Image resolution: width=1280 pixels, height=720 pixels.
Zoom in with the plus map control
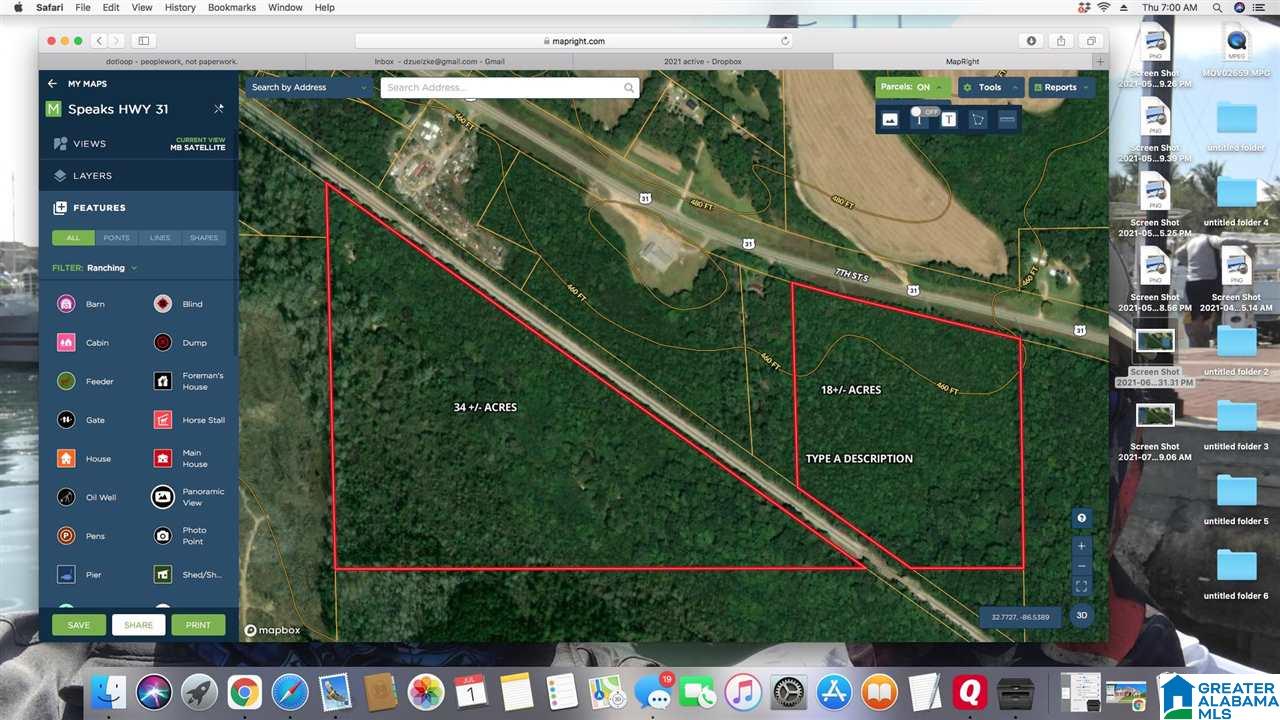point(1081,547)
